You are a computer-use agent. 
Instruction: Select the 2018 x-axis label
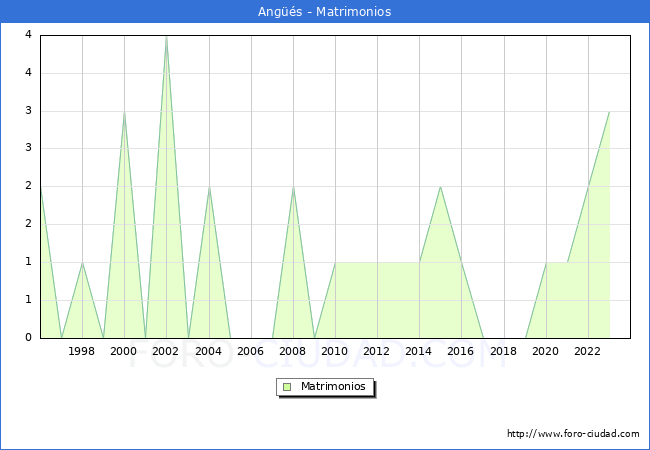click(x=503, y=351)
